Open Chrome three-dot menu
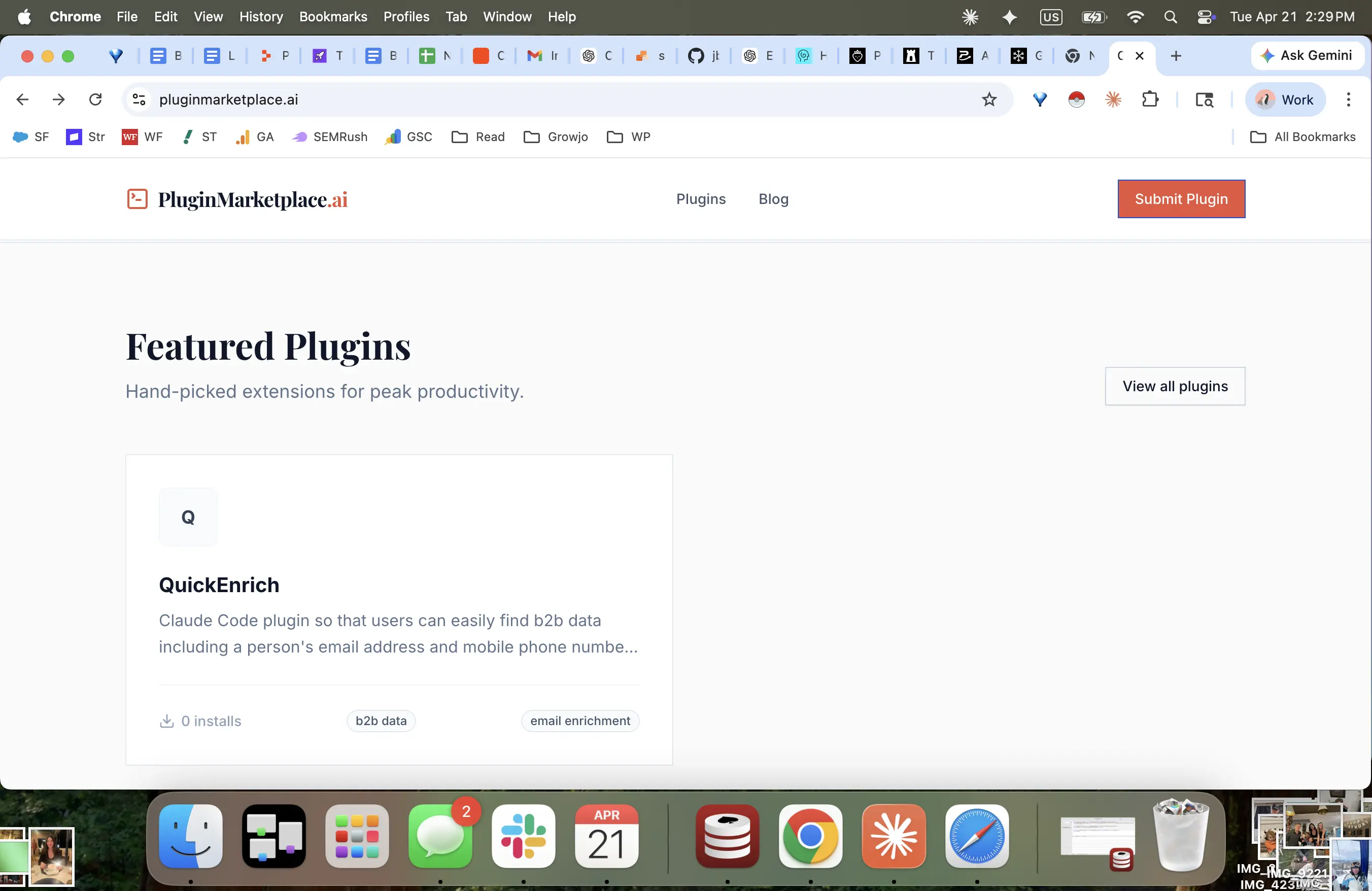This screenshot has height=891, width=1372. (x=1348, y=99)
